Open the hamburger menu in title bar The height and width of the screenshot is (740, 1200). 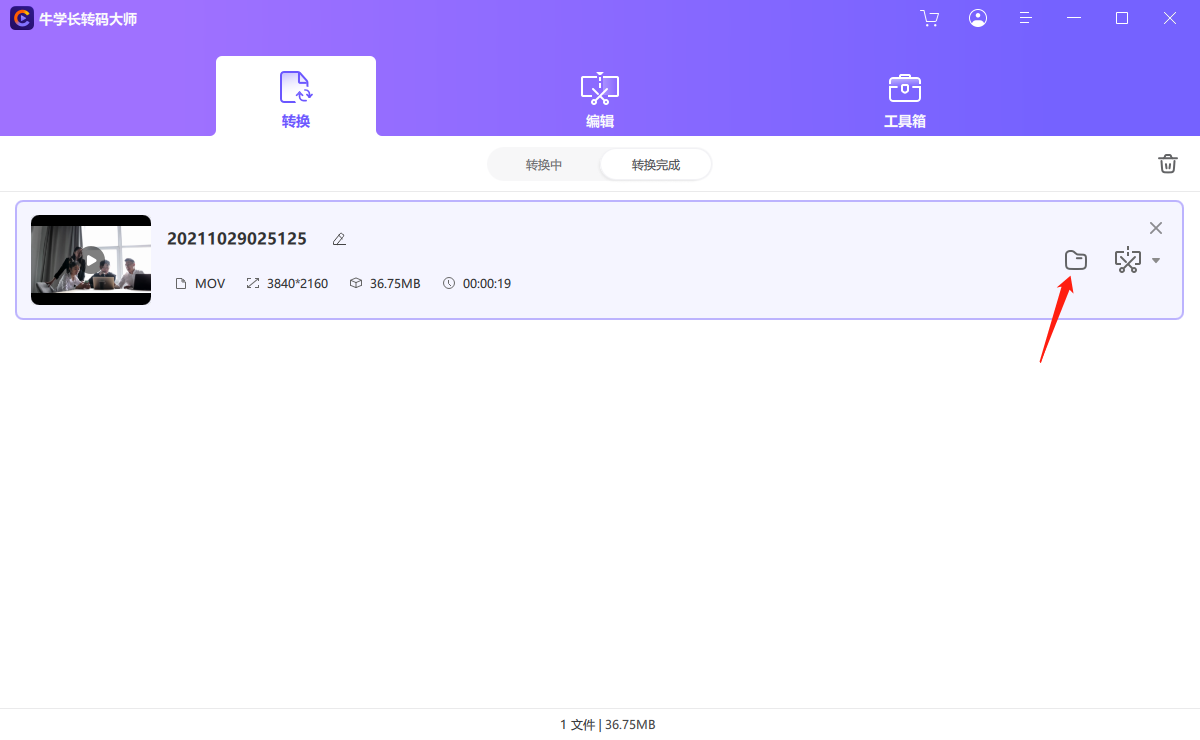pos(1025,18)
